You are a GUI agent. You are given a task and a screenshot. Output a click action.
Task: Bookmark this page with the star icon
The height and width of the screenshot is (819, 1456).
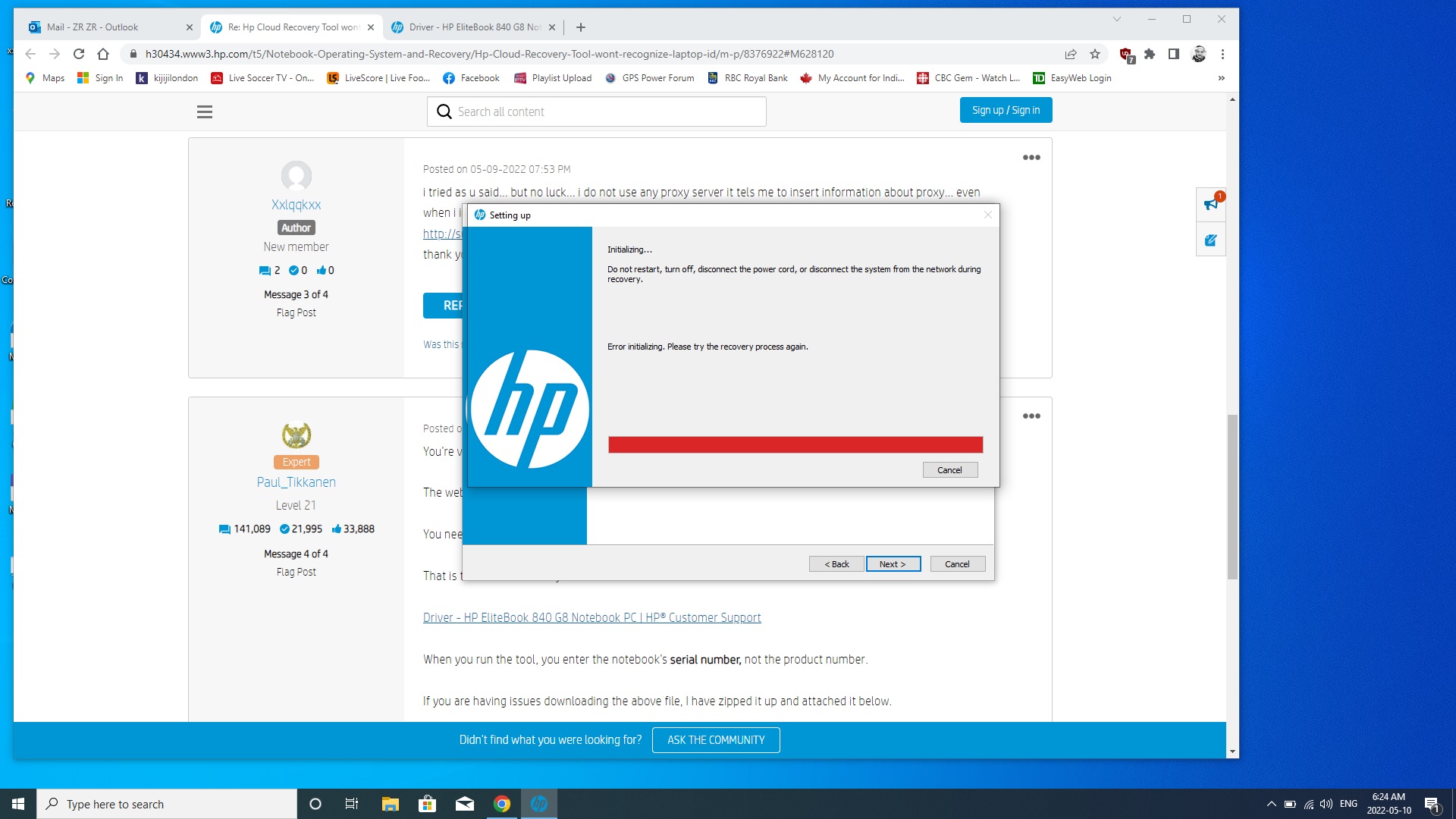click(x=1095, y=54)
